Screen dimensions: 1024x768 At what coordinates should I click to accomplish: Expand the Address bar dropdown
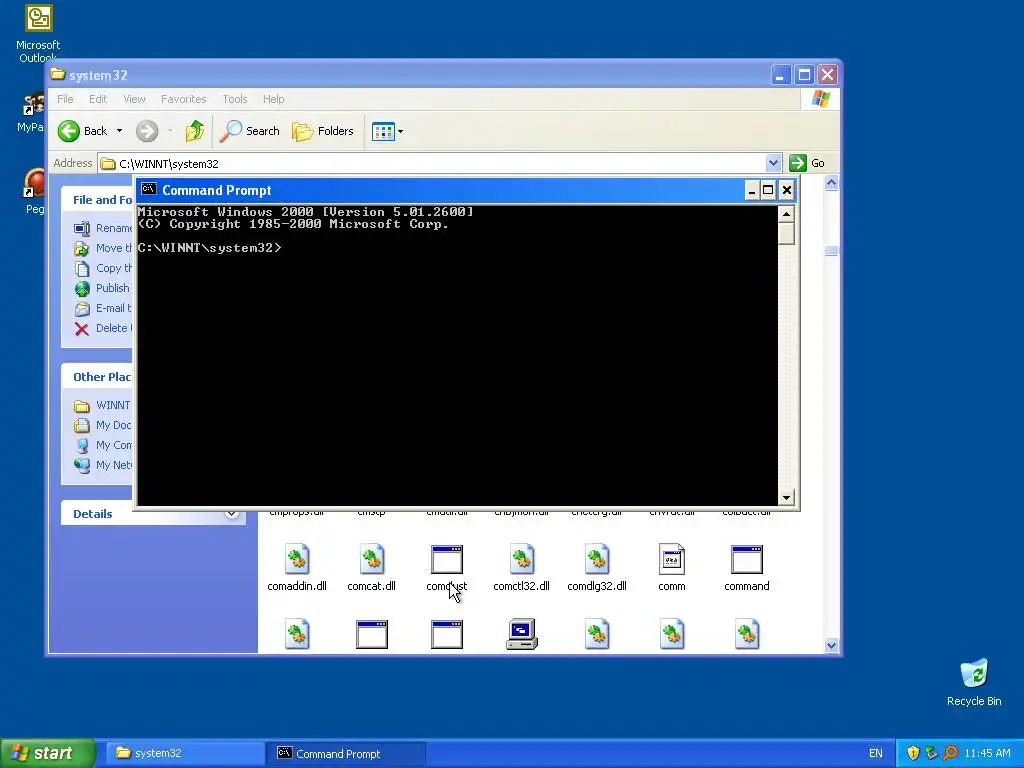[773, 163]
